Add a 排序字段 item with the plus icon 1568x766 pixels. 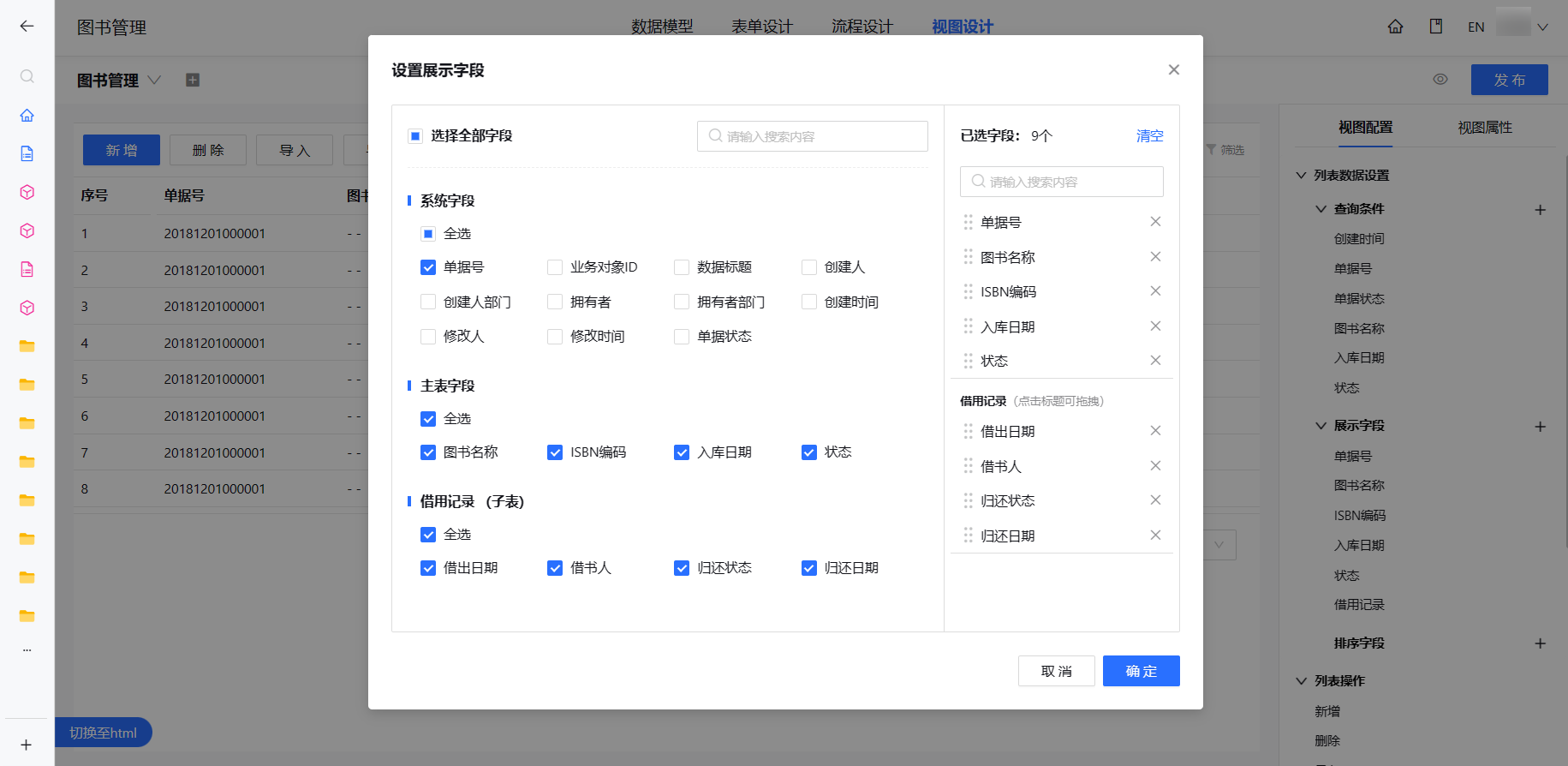click(1540, 643)
